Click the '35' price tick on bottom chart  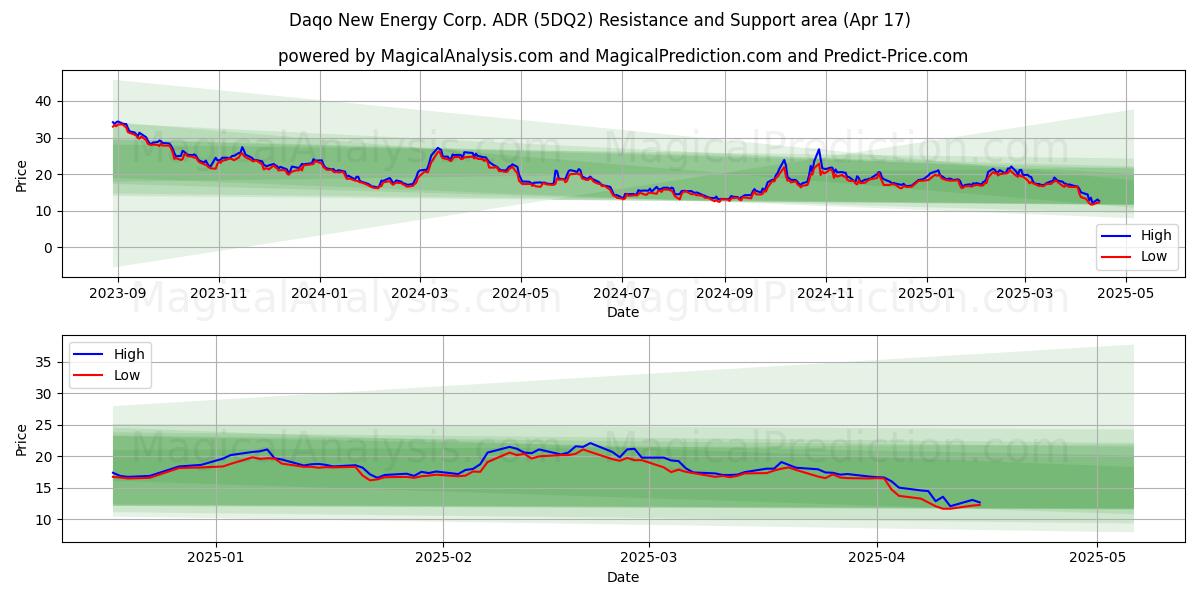[x=46, y=362]
